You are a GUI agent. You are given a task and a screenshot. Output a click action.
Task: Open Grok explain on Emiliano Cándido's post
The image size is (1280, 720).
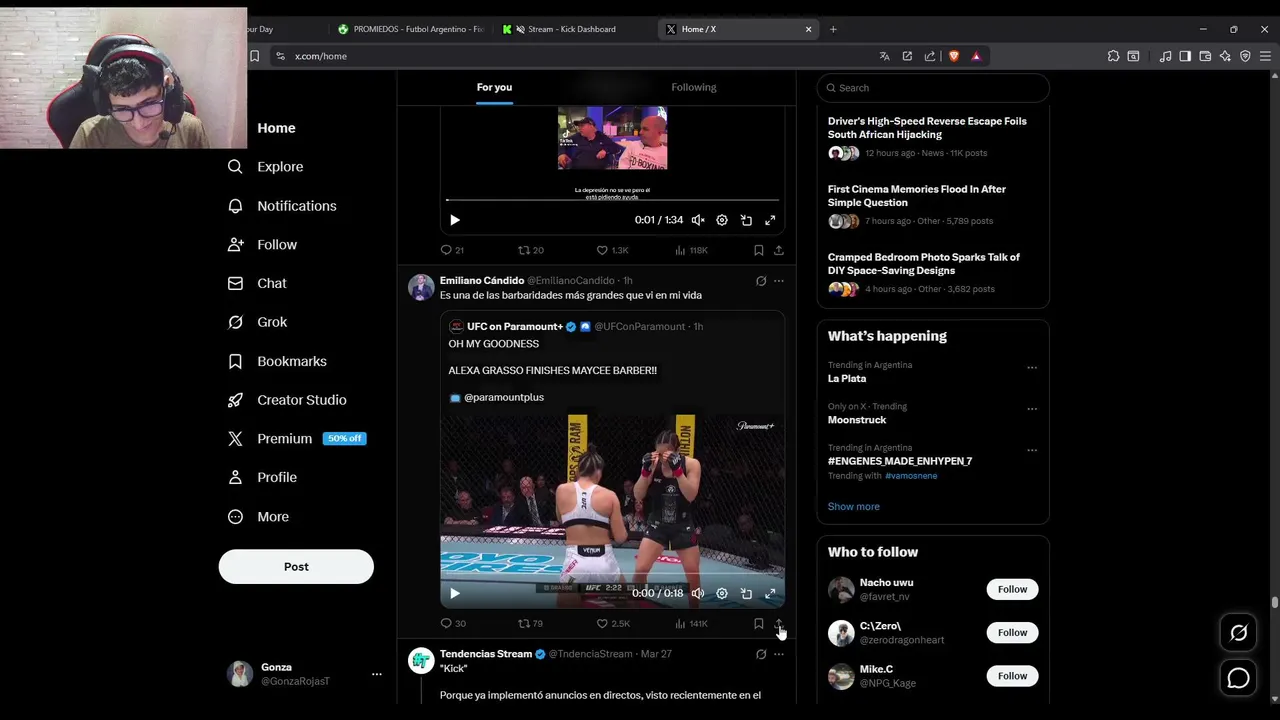click(x=761, y=281)
